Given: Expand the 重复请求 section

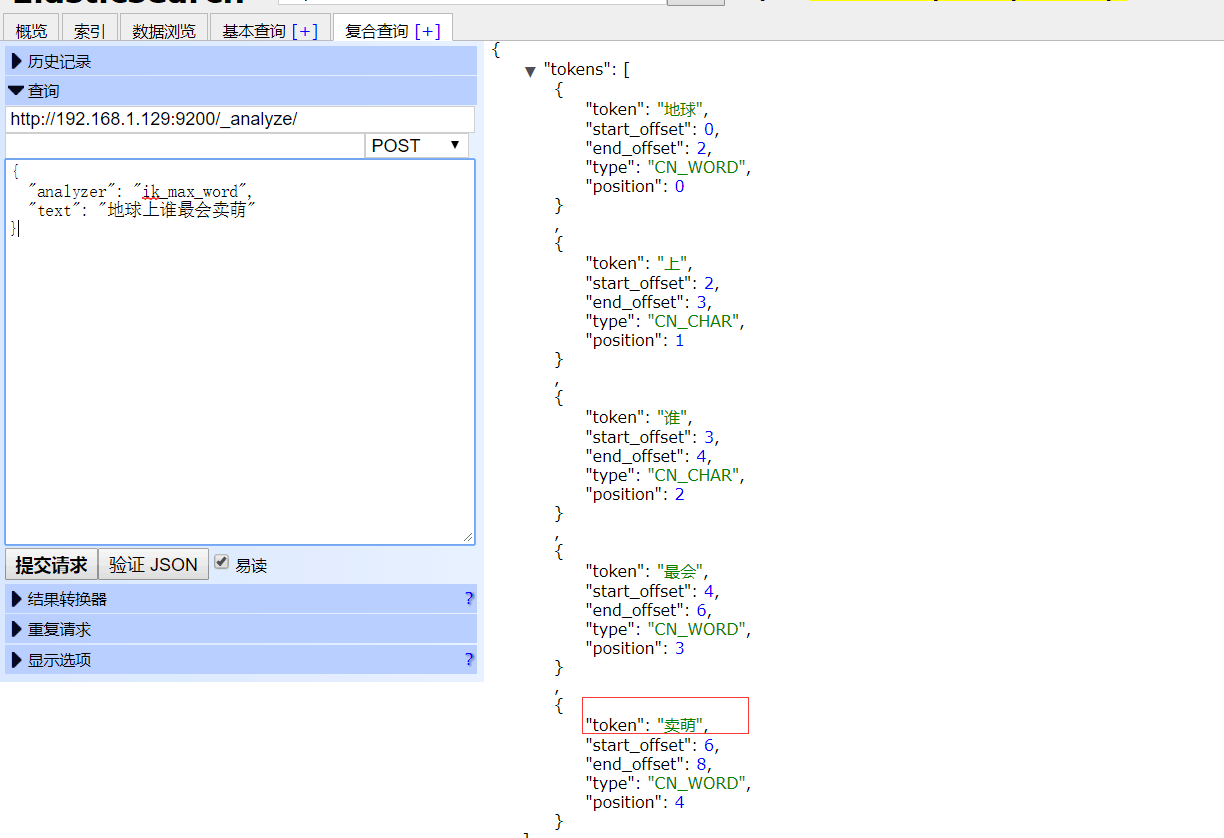Looking at the screenshot, I should point(58,630).
